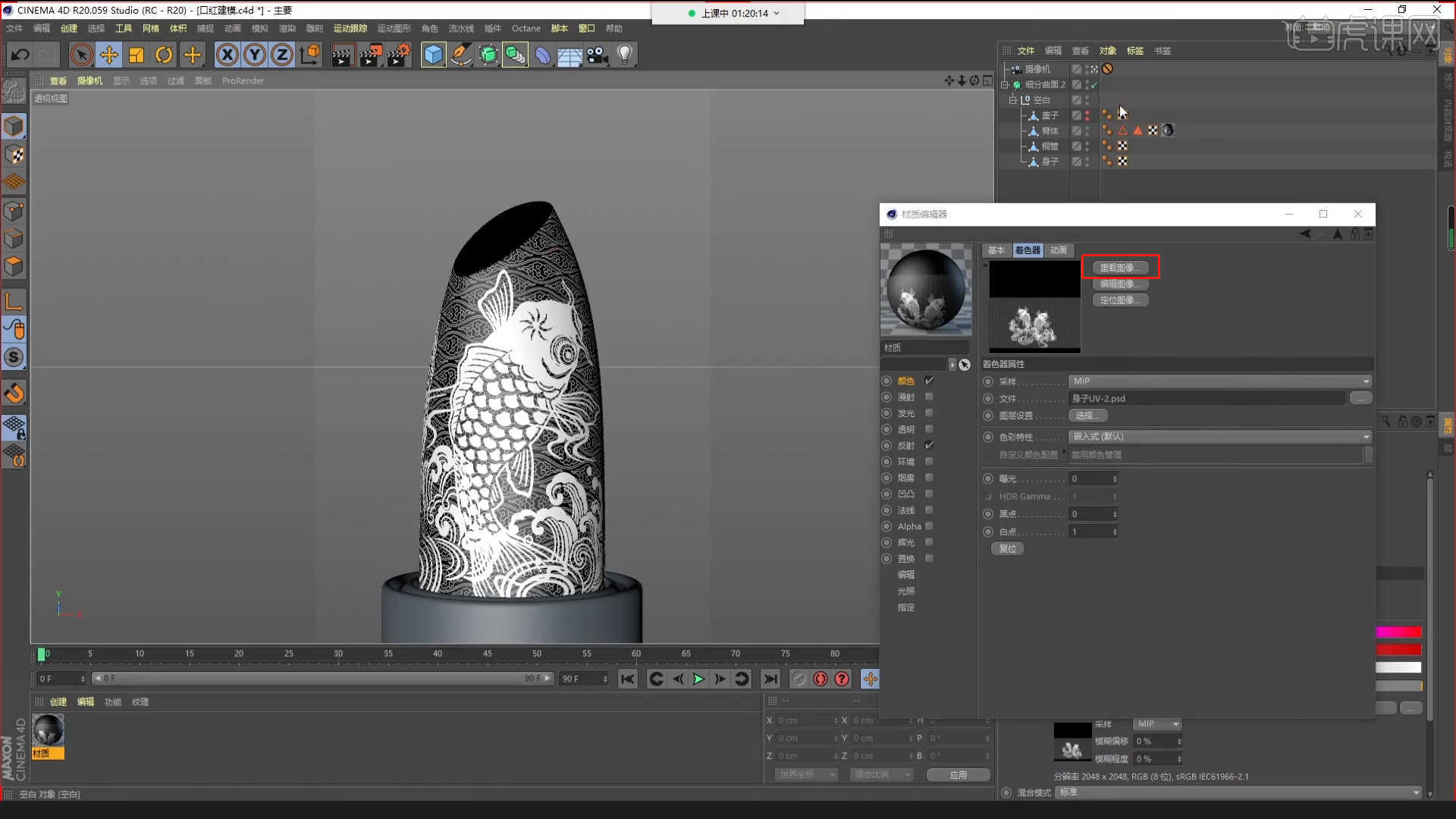Add a Light object
Viewport: 1456px width, 819px height.
click(625, 55)
